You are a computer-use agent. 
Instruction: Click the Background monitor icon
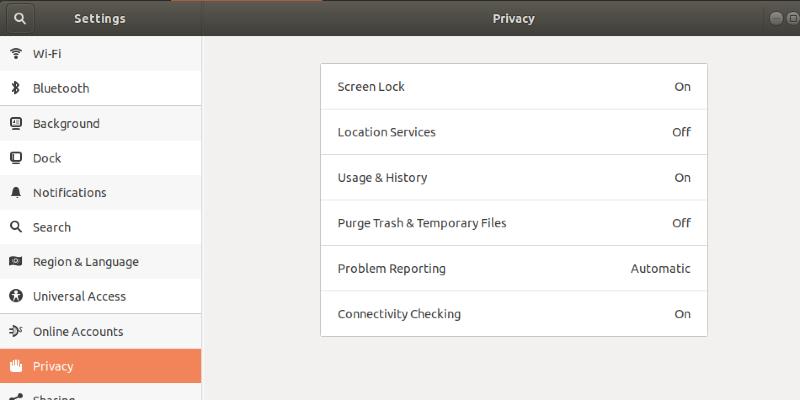[16, 124]
